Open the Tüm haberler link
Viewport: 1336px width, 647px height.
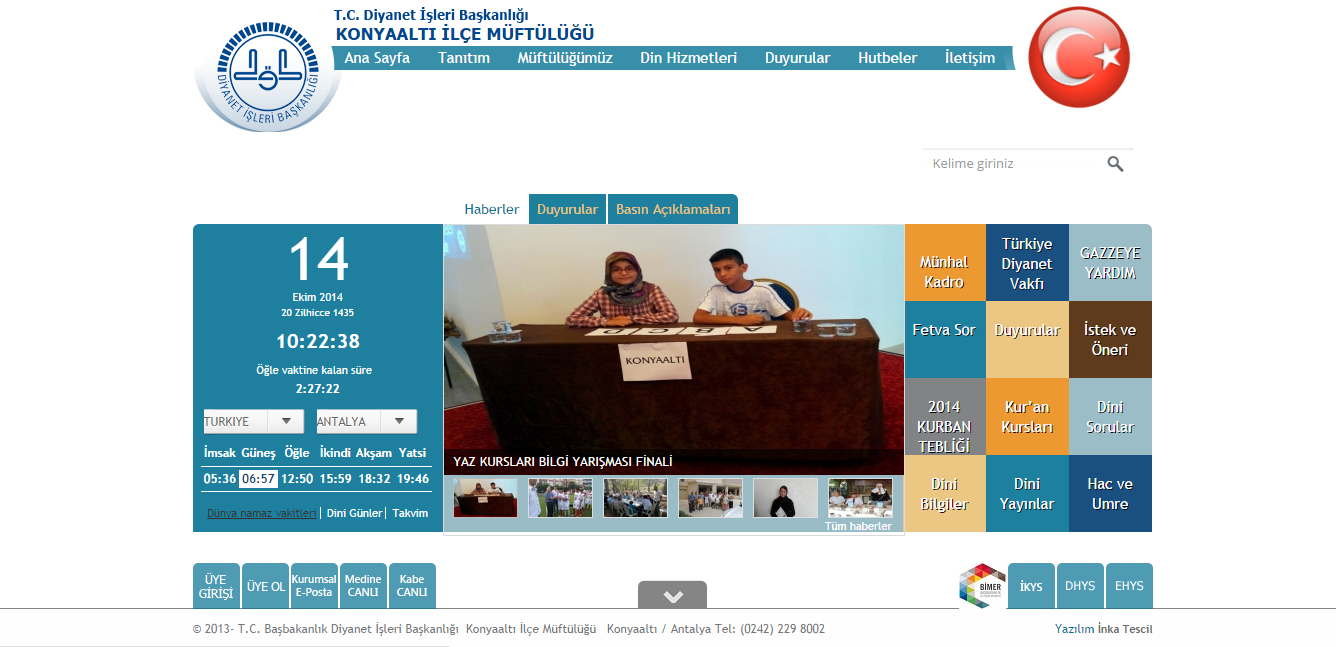pos(857,526)
